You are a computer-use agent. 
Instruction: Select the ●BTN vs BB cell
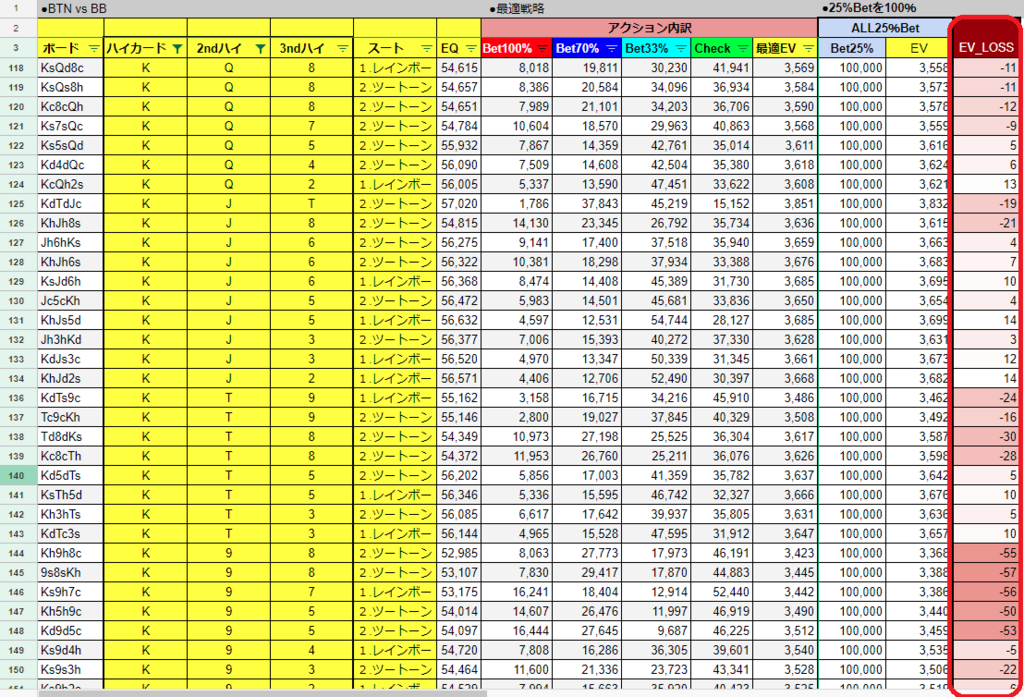pyautogui.click(x=73, y=9)
